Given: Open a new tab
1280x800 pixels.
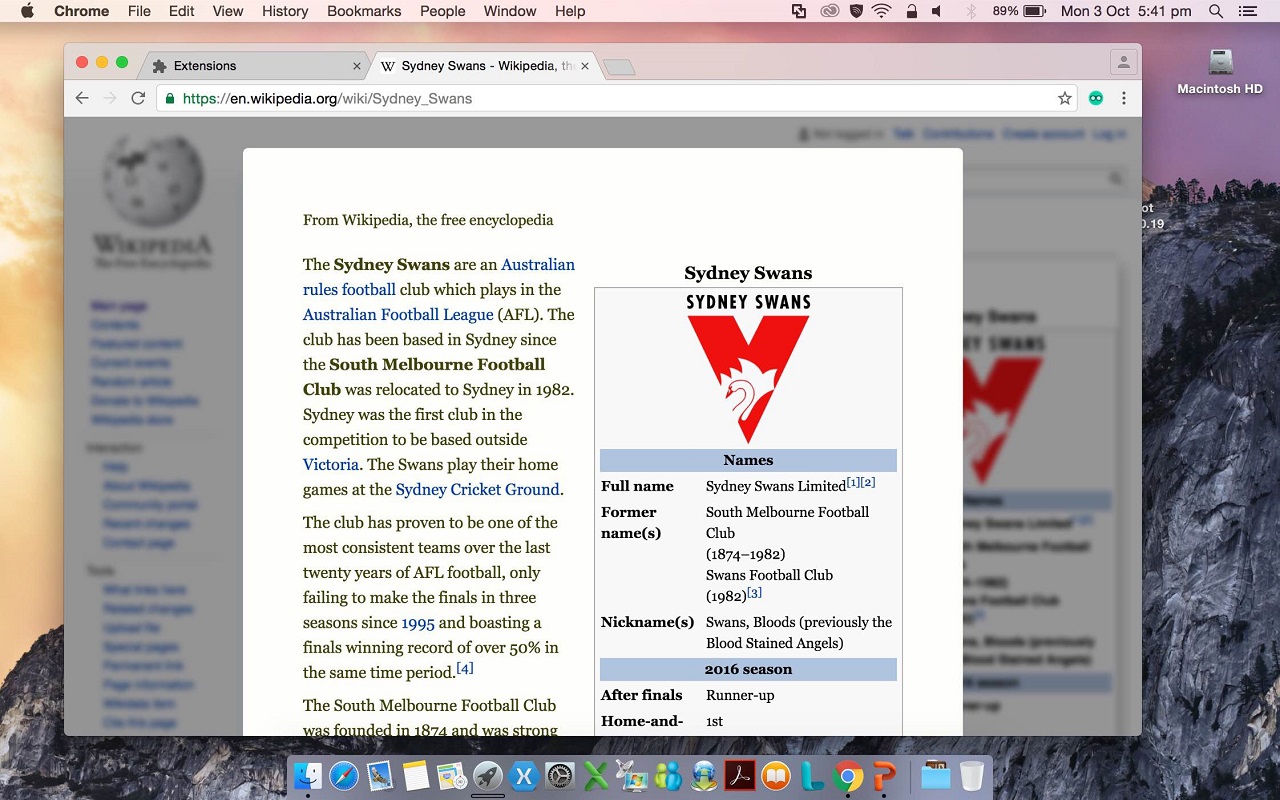Looking at the screenshot, I should [x=620, y=67].
